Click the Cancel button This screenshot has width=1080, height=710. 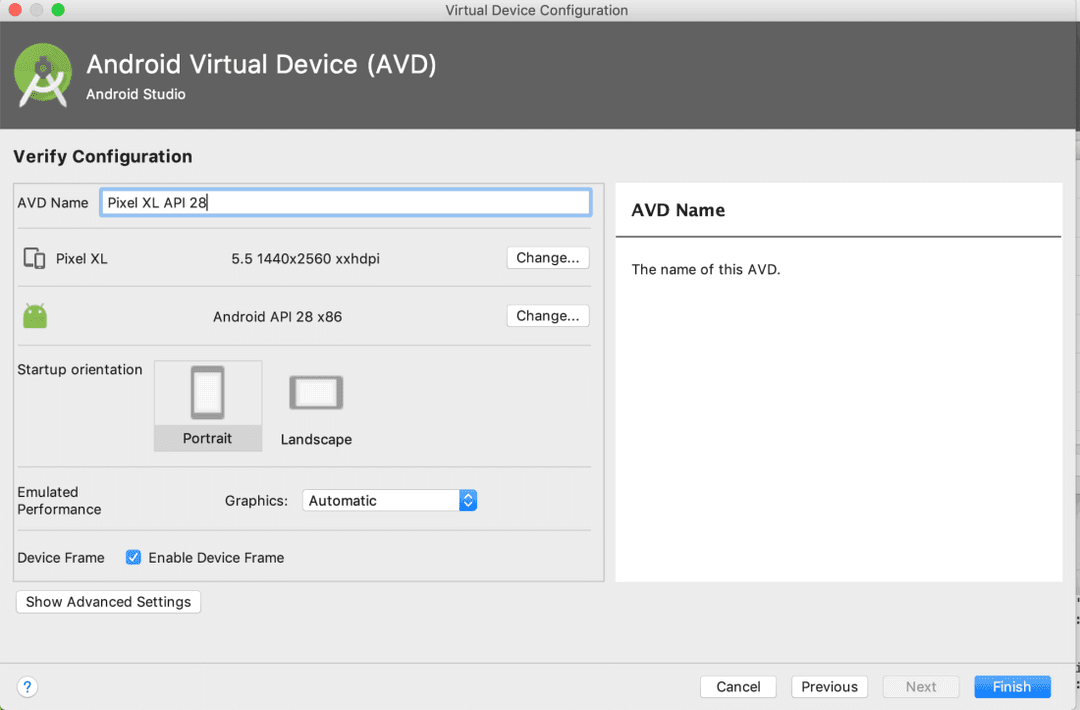tap(738, 687)
